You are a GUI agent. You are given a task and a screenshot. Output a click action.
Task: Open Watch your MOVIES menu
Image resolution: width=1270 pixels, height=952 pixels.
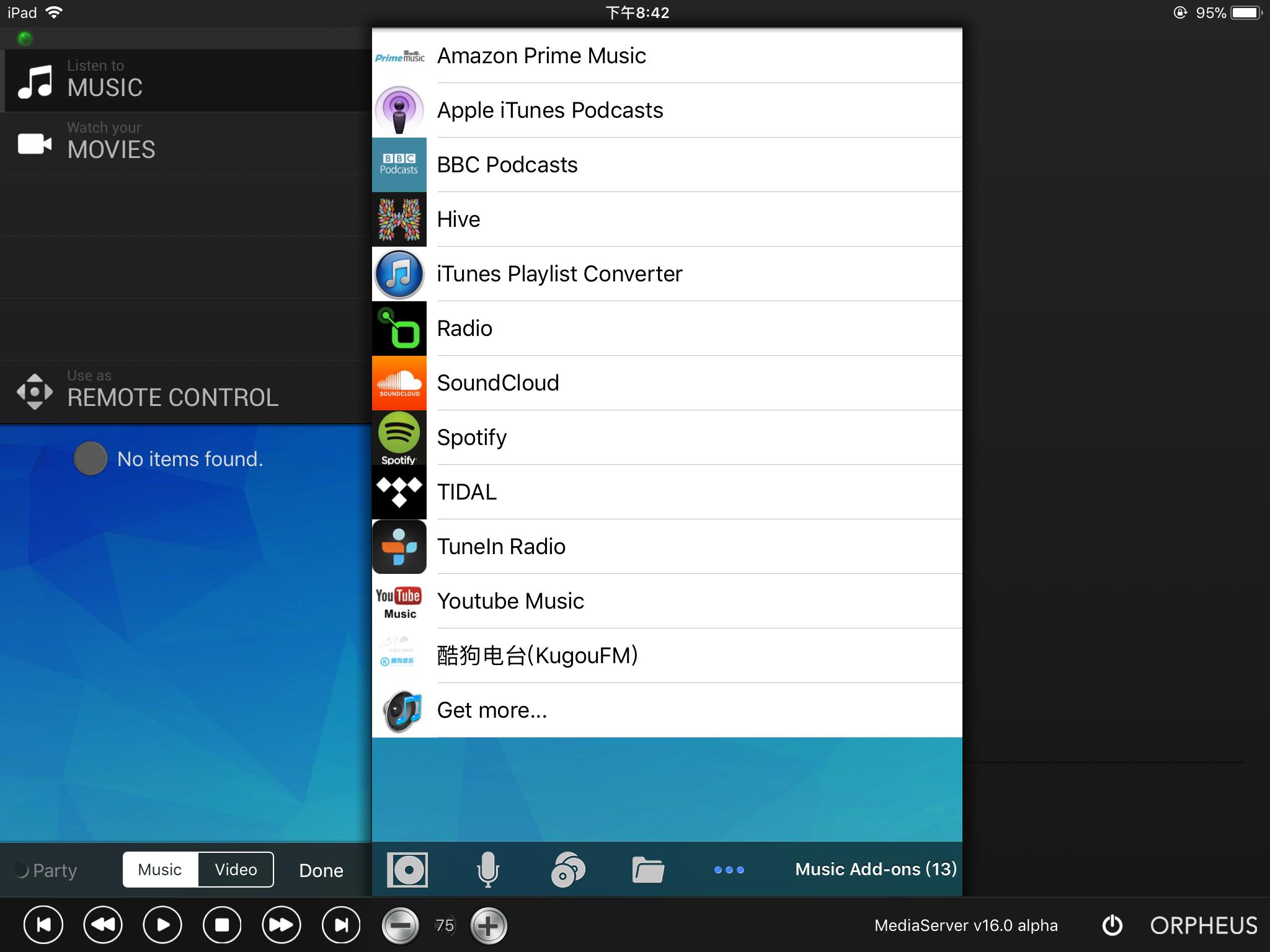[x=186, y=143]
